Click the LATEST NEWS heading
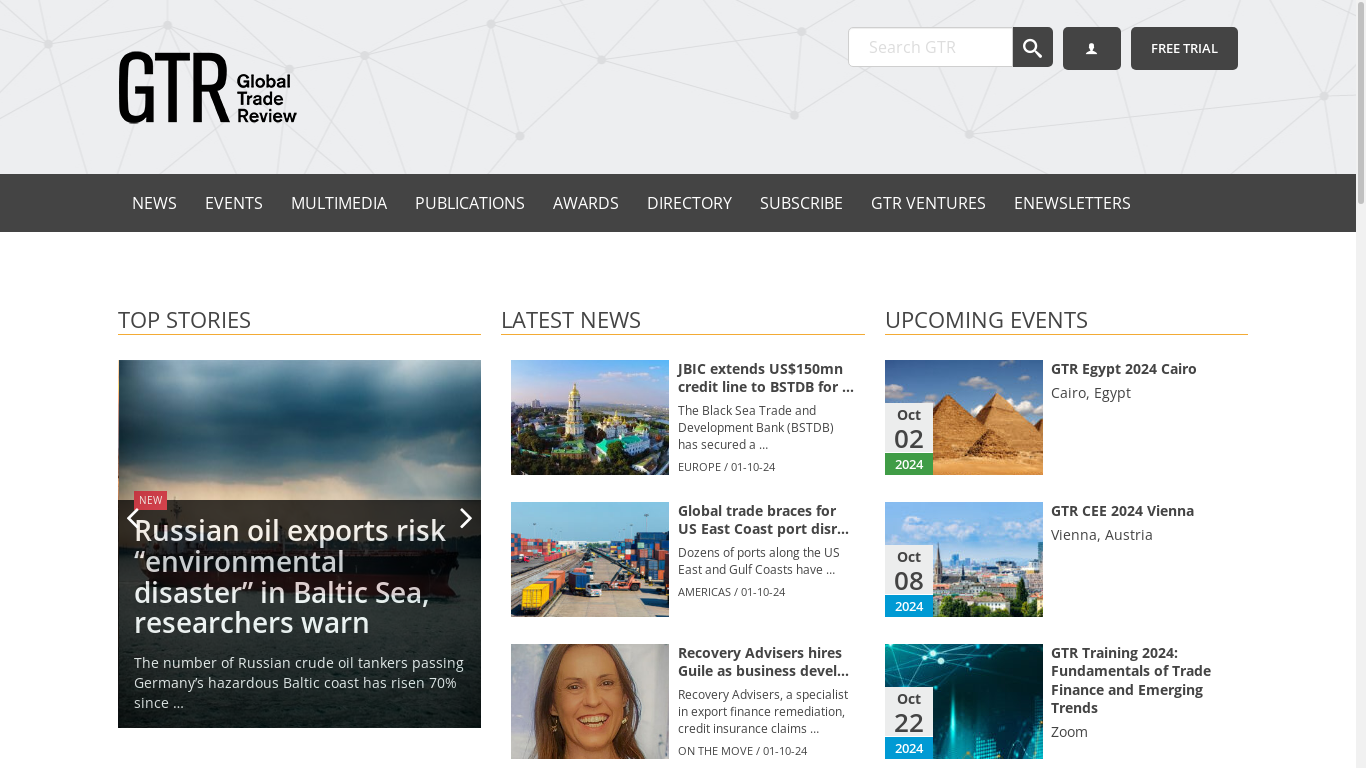Viewport: 1366px width, 768px height. coord(571,320)
